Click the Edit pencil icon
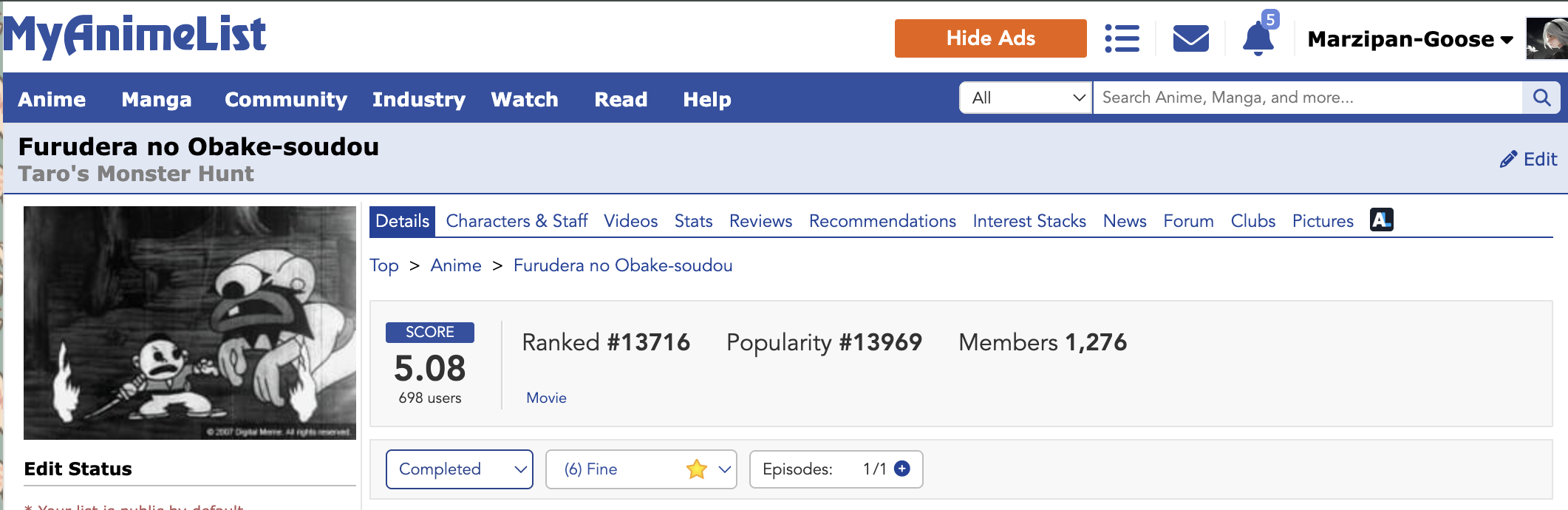The width and height of the screenshot is (1568, 510). (1508, 160)
